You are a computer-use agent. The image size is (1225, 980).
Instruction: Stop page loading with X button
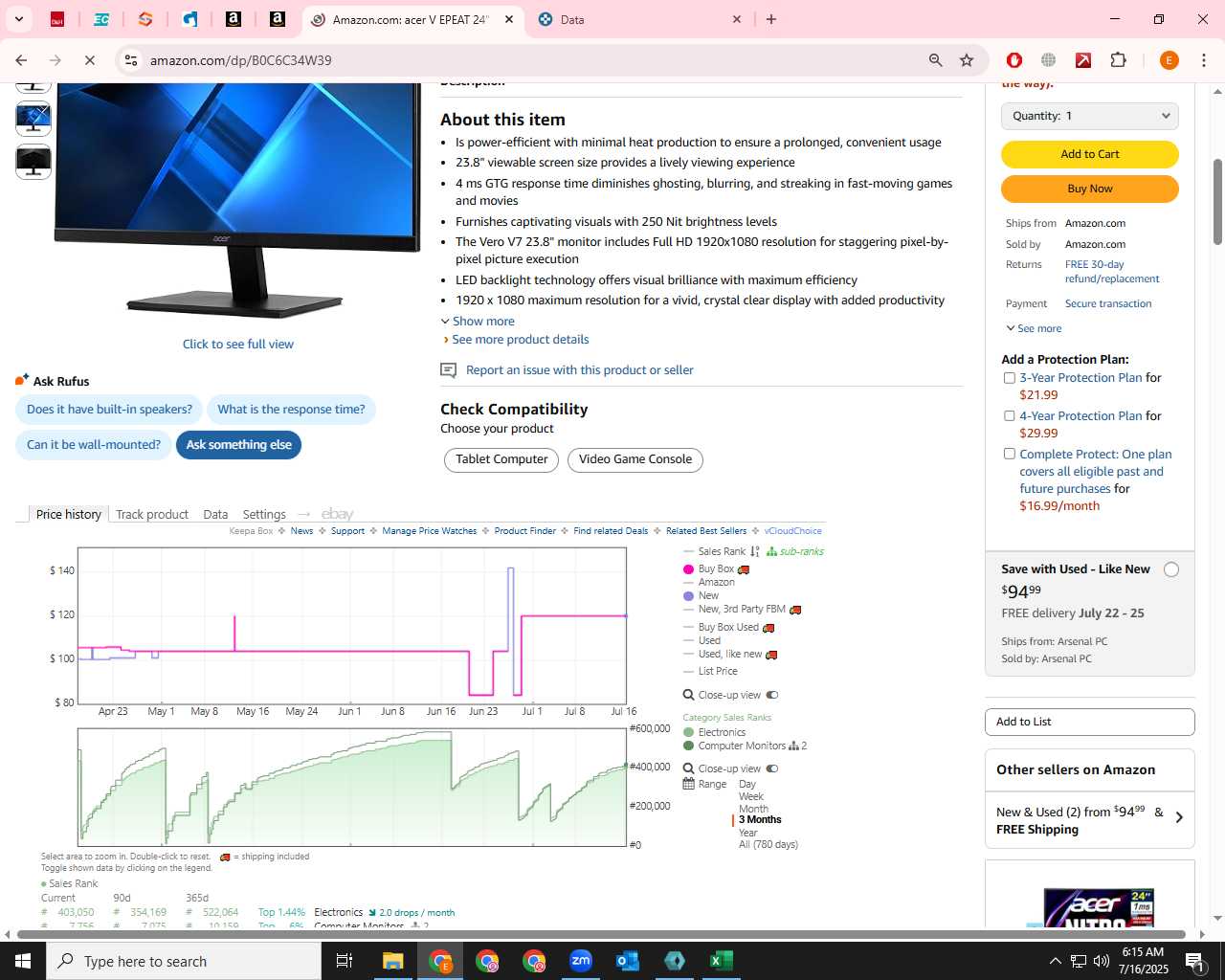point(89,60)
